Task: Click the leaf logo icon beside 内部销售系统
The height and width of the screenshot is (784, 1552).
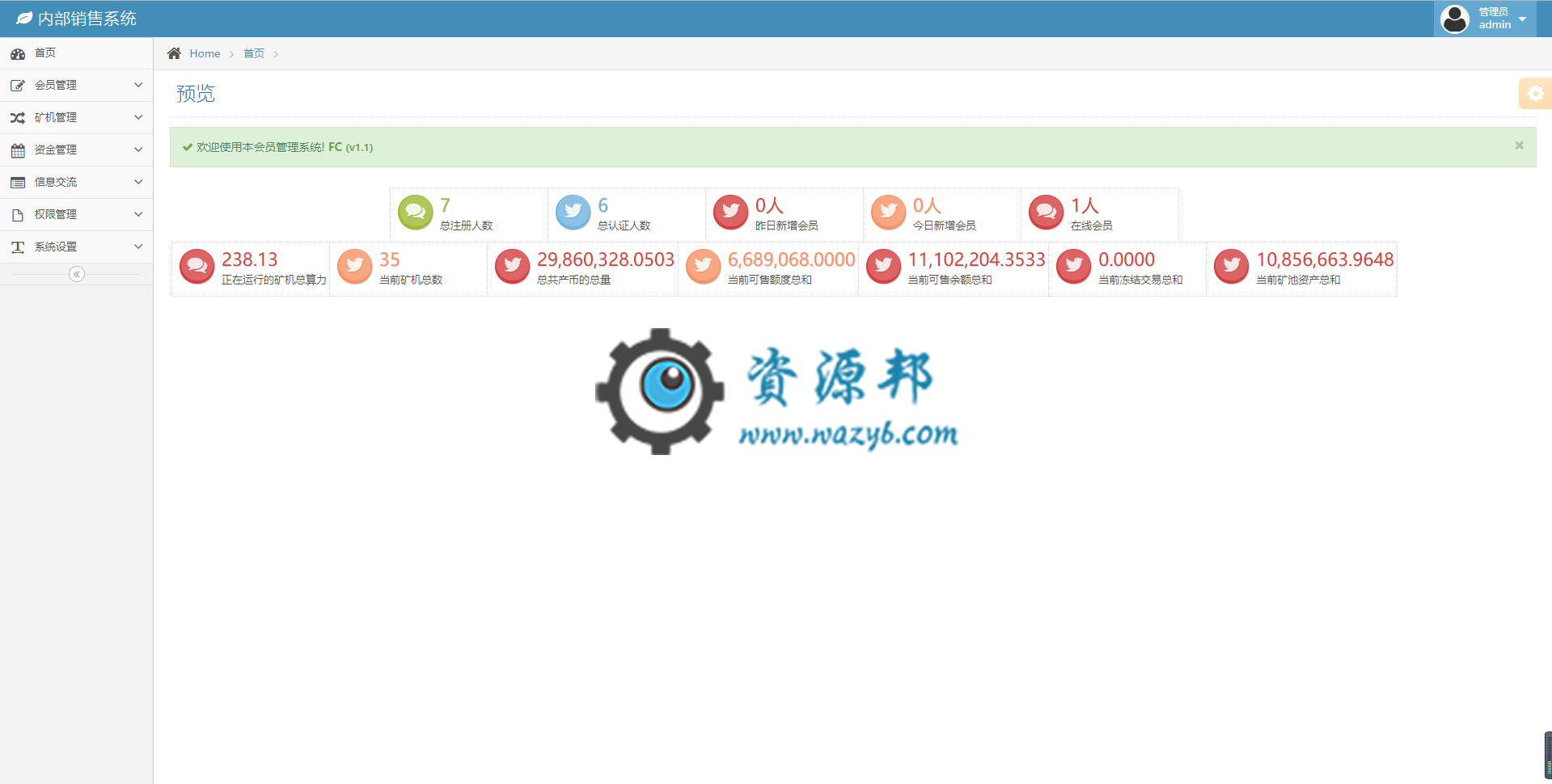Action: (x=24, y=18)
